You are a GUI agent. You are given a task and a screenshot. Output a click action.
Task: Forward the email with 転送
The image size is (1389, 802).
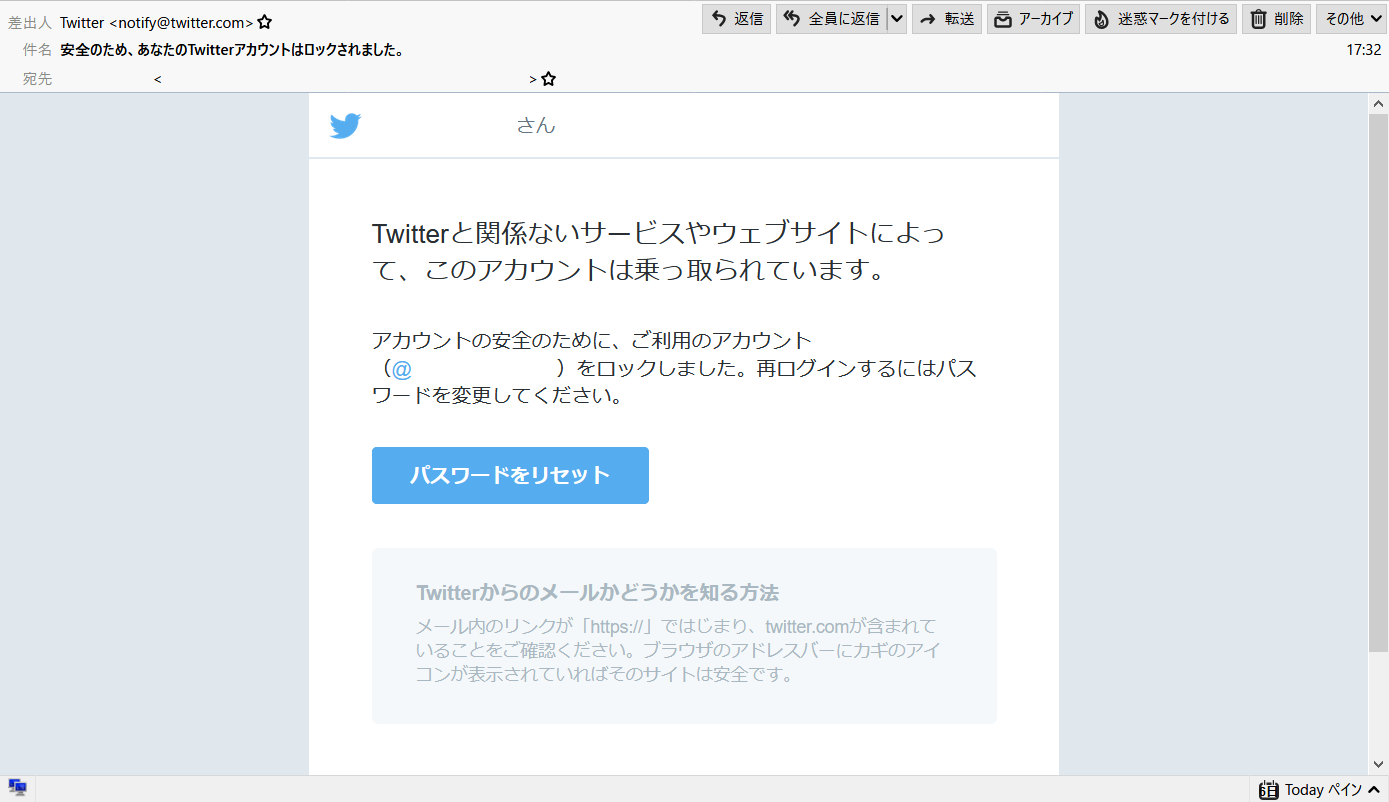[x=947, y=19]
